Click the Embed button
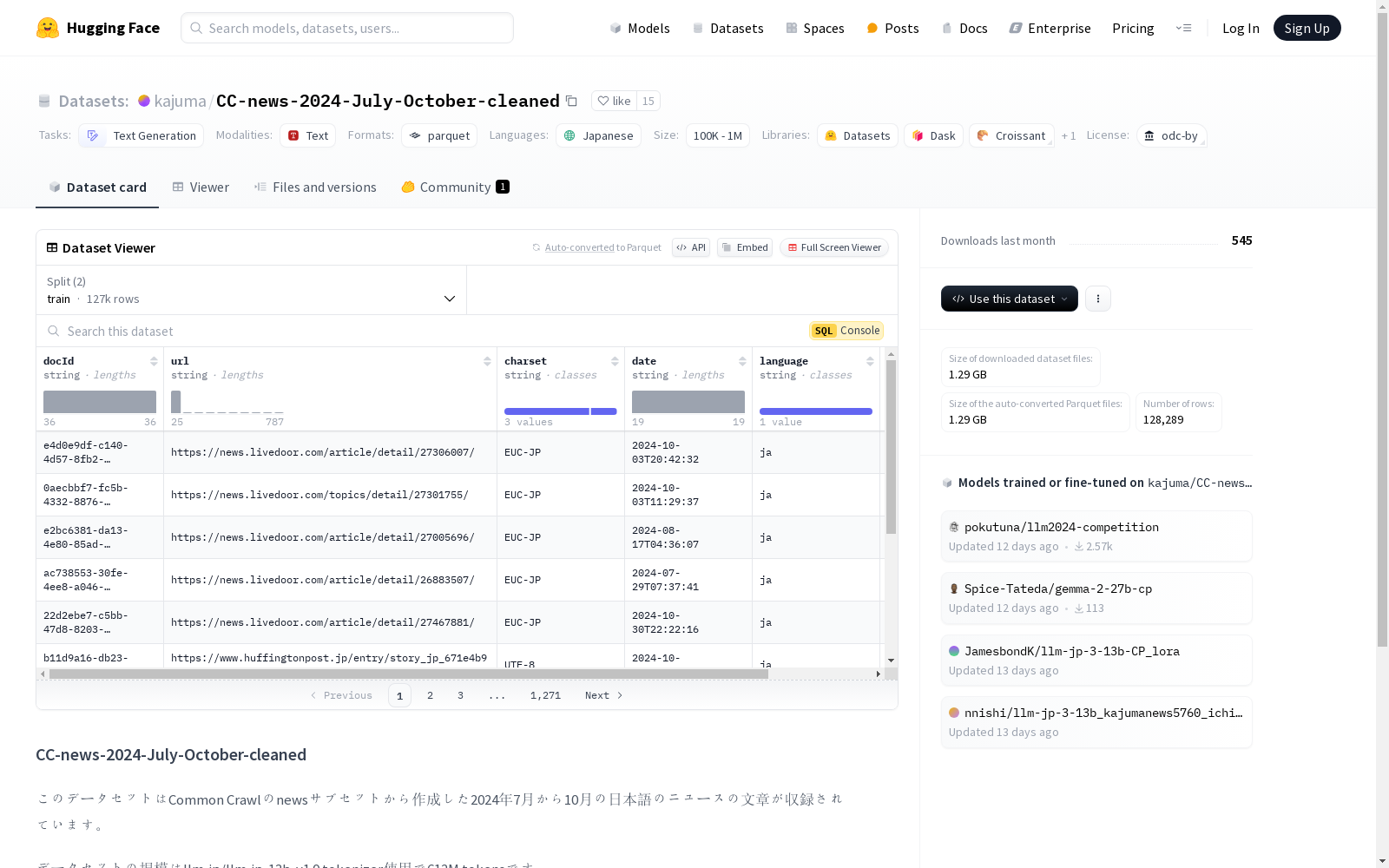 (x=745, y=247)
